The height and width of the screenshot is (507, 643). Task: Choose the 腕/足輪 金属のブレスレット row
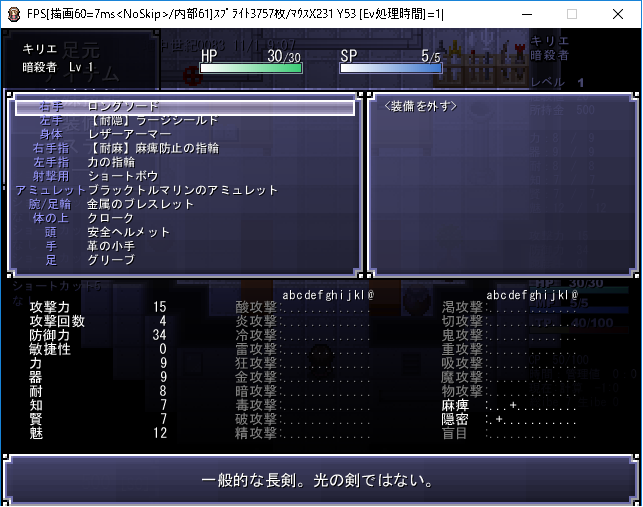[185, 204]
